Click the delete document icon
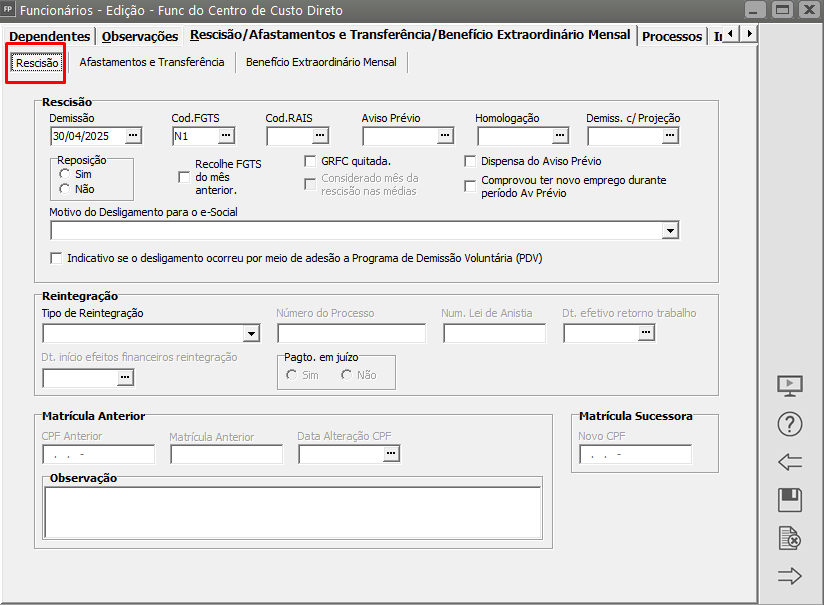This screenshot has height=605, width=824. (x=790, y=538)
